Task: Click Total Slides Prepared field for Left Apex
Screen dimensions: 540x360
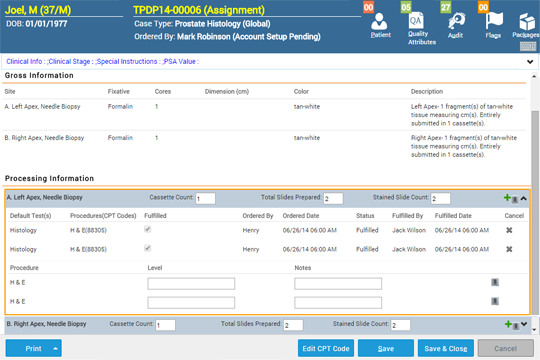Action: [x=333, y=198]
